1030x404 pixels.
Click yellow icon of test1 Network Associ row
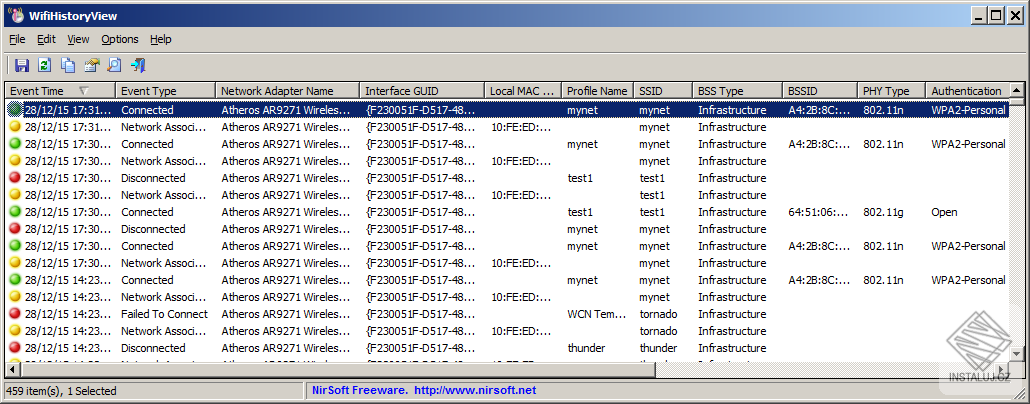15,195
